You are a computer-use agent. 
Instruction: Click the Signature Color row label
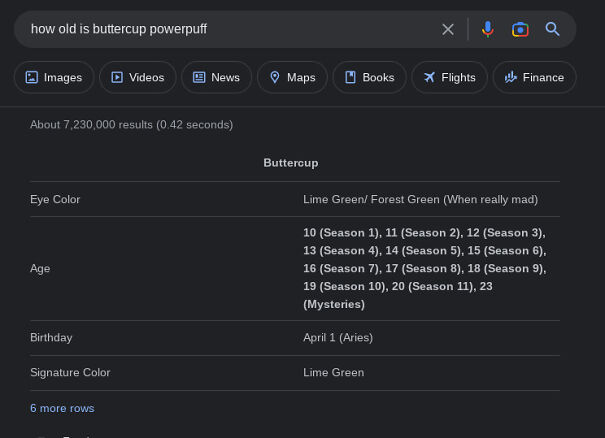[70, 372]
